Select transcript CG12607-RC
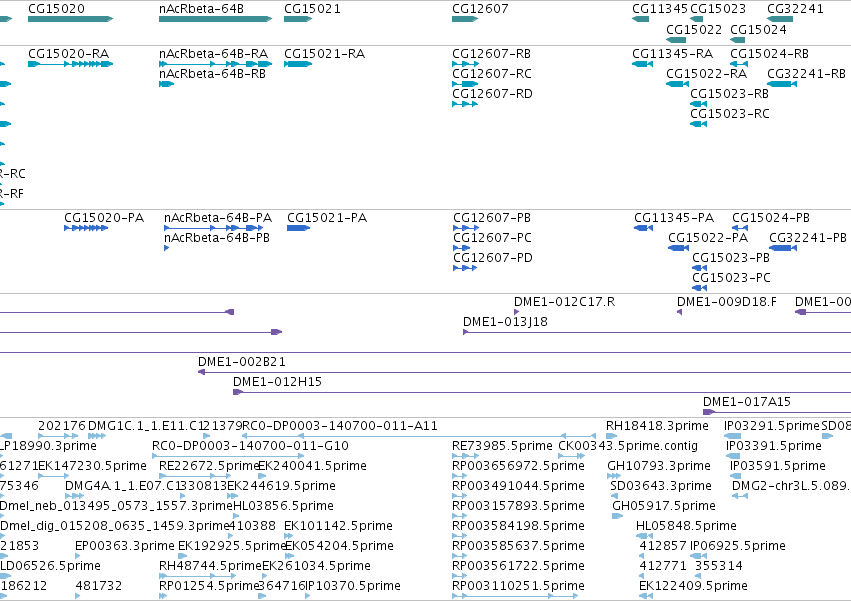The width and height of the screenshot is (851, 601). (x=465, y=84)
